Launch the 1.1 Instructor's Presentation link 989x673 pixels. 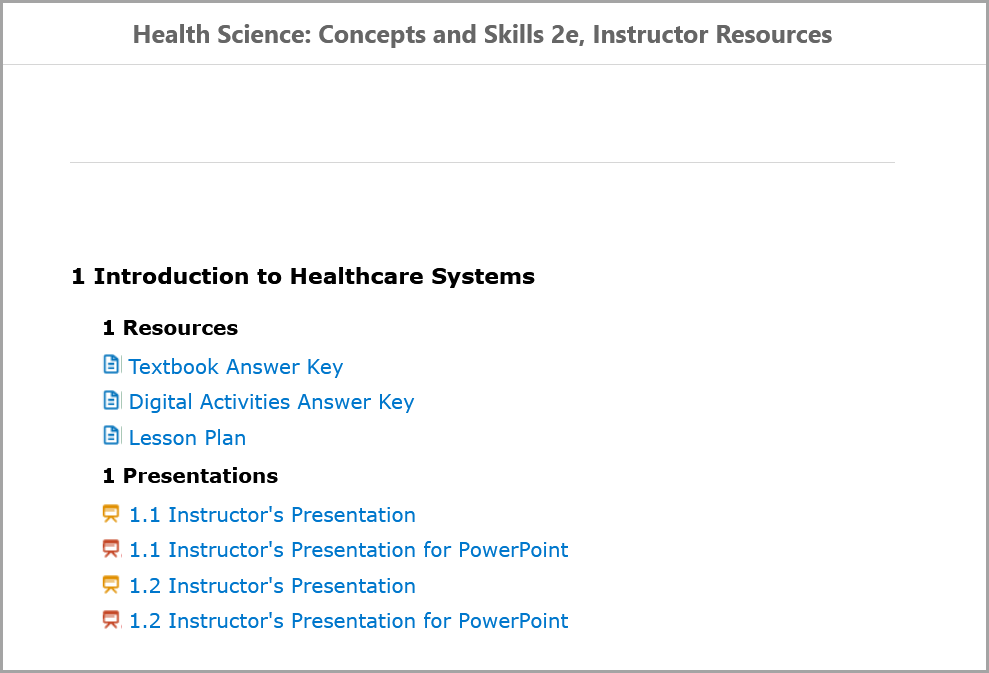coord(272,515)
